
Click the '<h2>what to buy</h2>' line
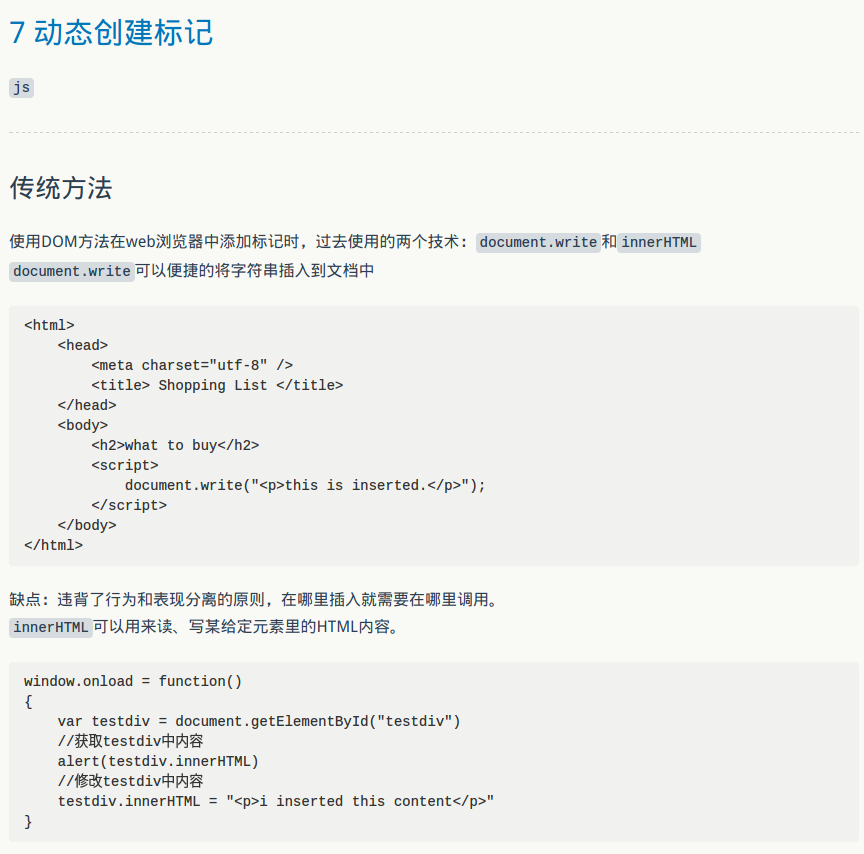[175, 445]
